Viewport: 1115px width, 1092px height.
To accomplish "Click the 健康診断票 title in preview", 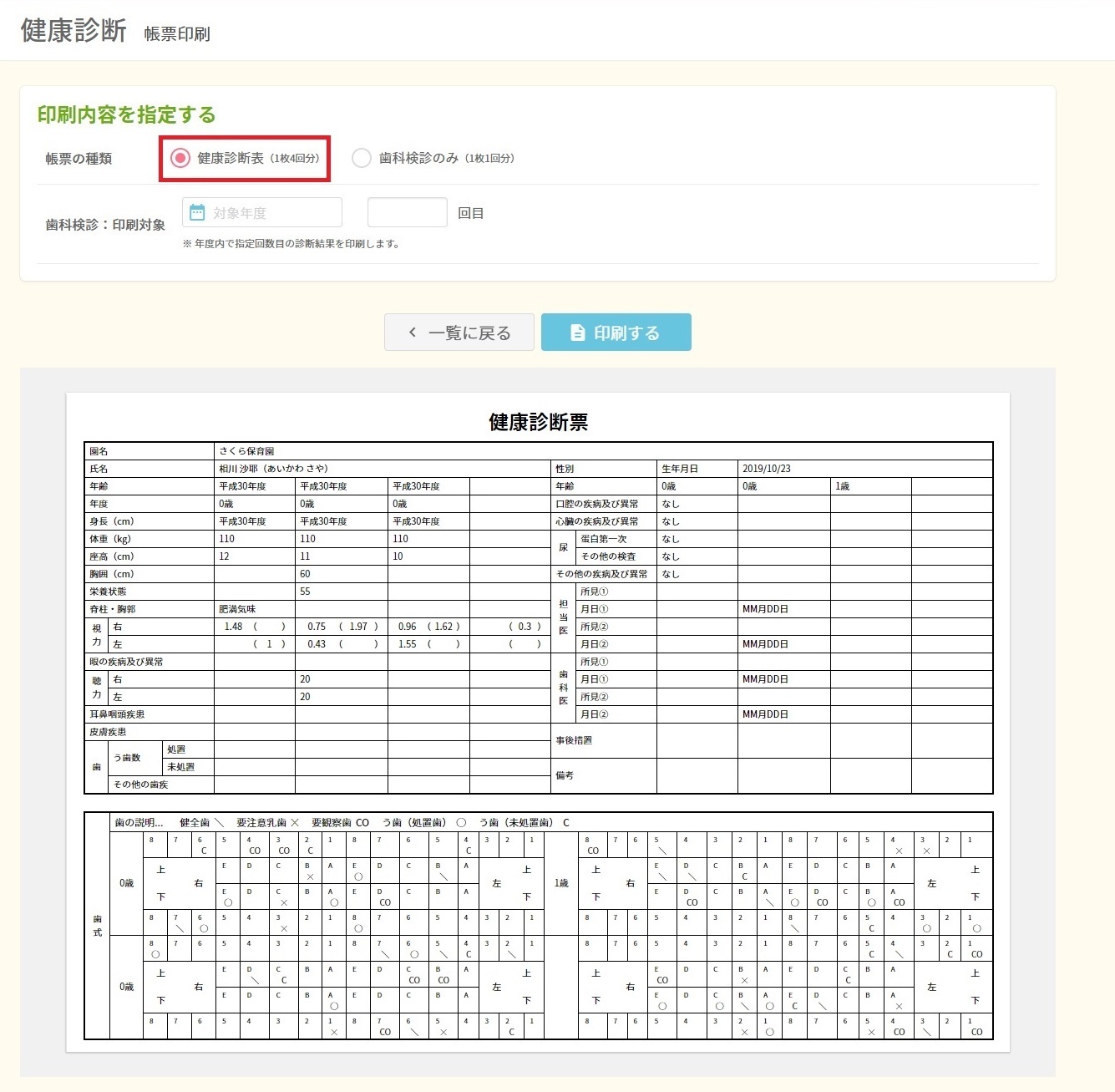I will (539, 422).
